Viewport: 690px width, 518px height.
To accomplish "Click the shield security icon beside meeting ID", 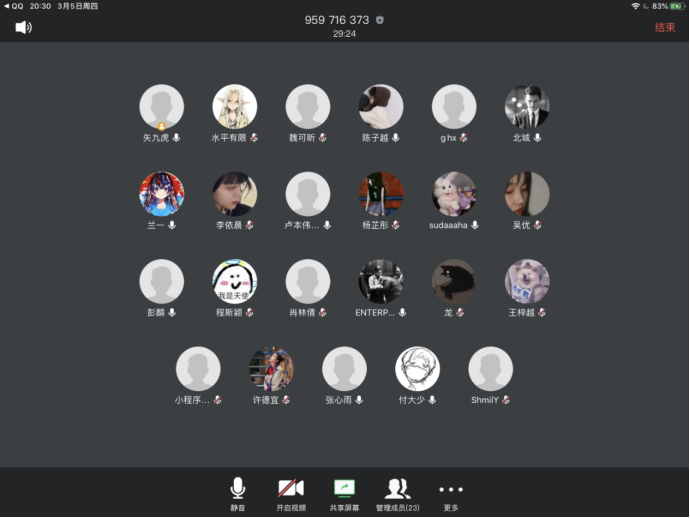I will point(380,20).
